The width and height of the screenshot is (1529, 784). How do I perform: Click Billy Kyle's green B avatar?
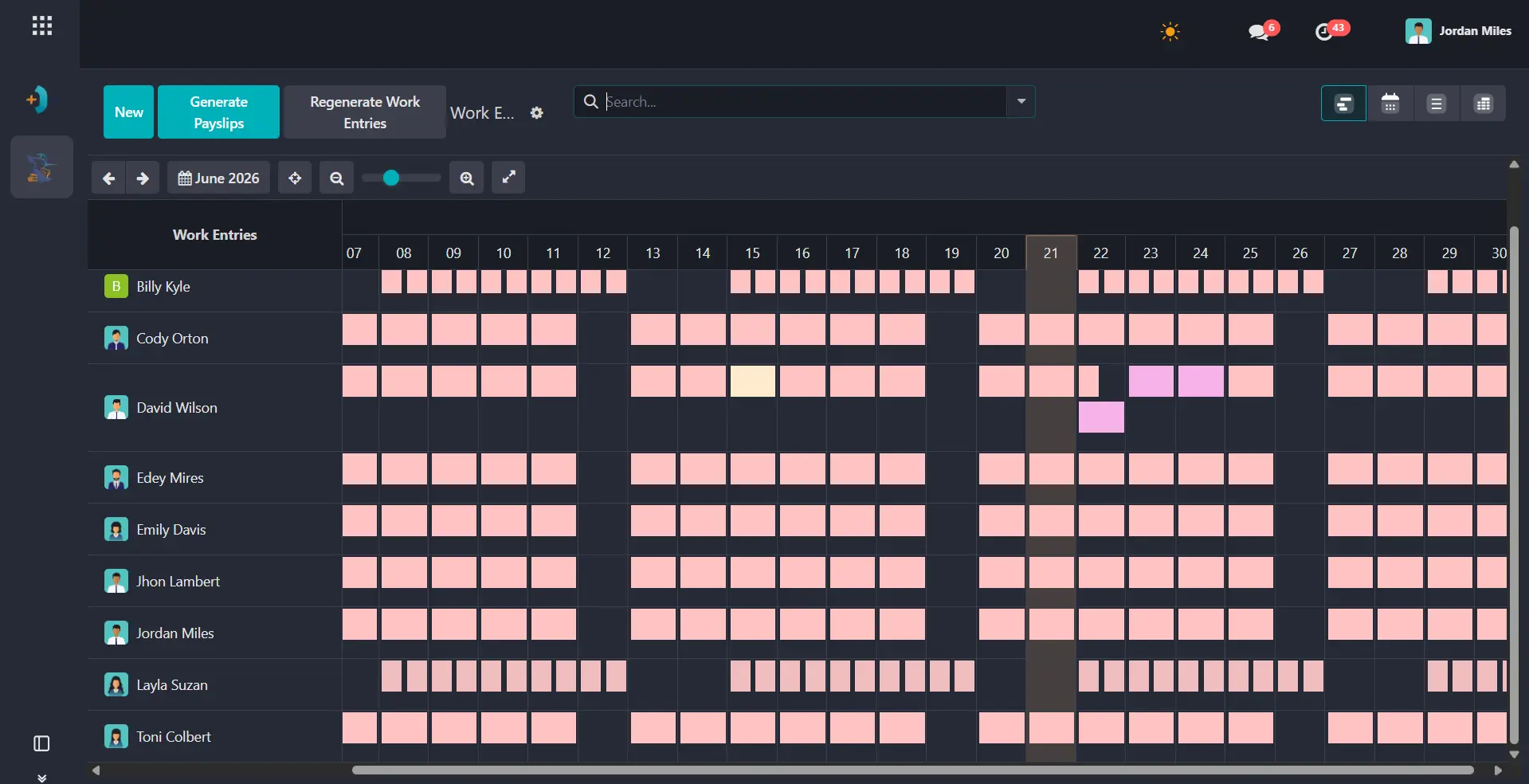click(116, 286)
